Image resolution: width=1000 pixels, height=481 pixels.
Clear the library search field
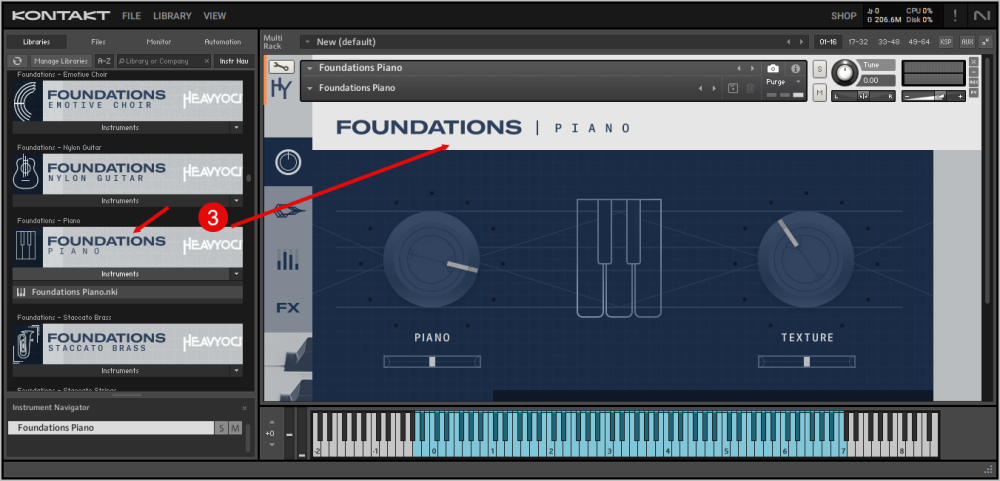pos(207,61)
